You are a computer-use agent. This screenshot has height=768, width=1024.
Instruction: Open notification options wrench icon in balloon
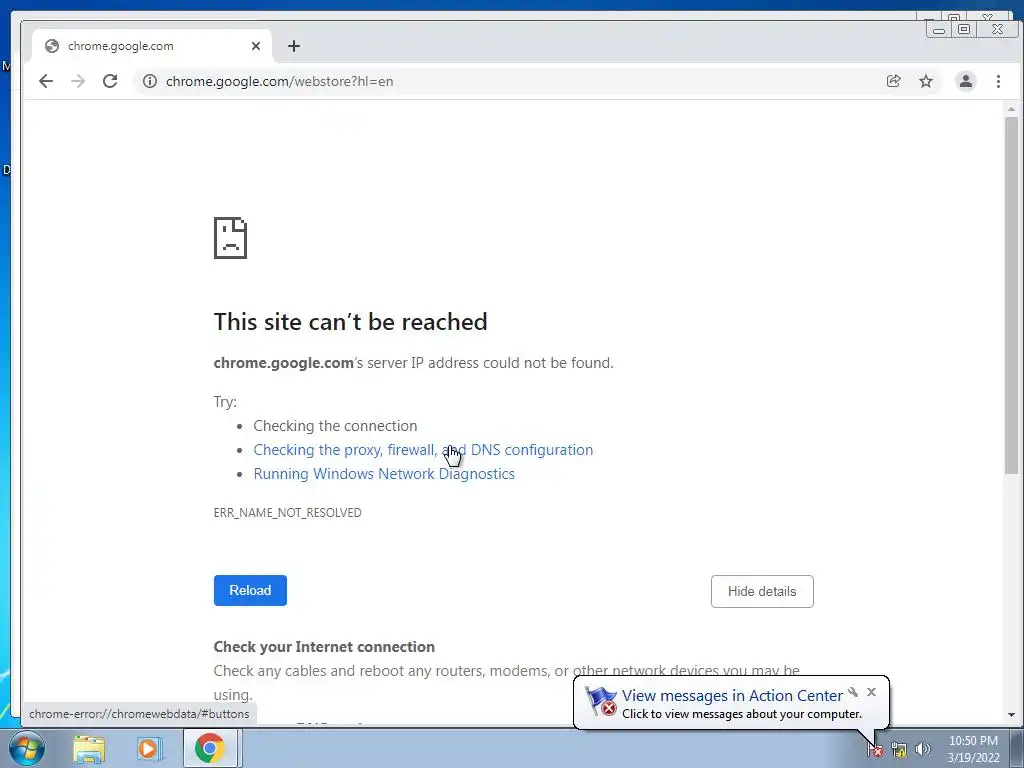[x=853, y=692]
